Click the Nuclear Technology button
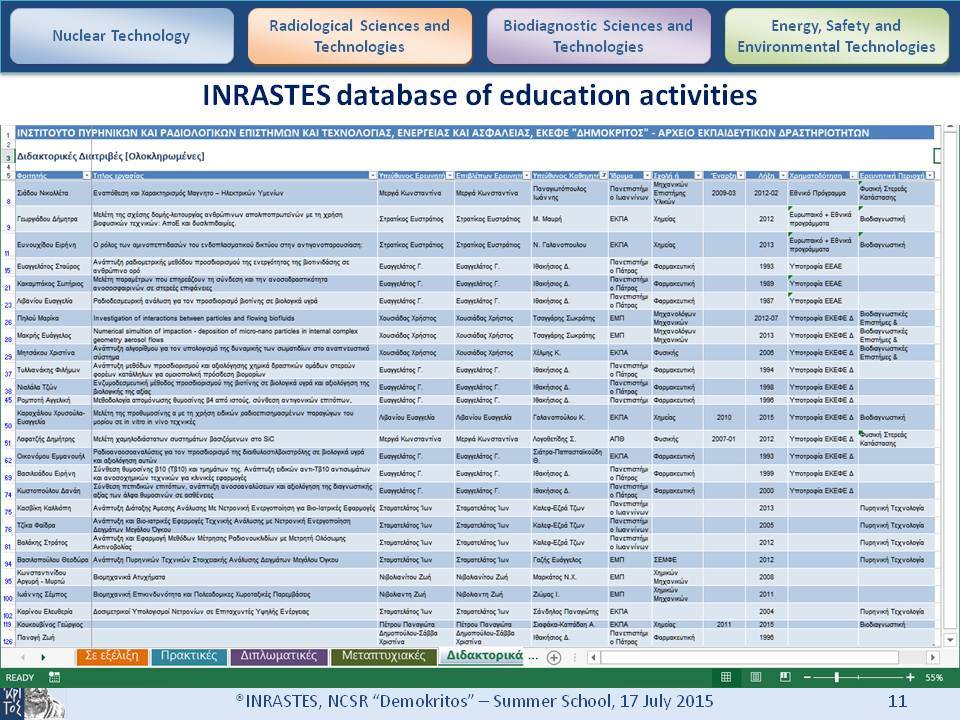 pos(122,36)
